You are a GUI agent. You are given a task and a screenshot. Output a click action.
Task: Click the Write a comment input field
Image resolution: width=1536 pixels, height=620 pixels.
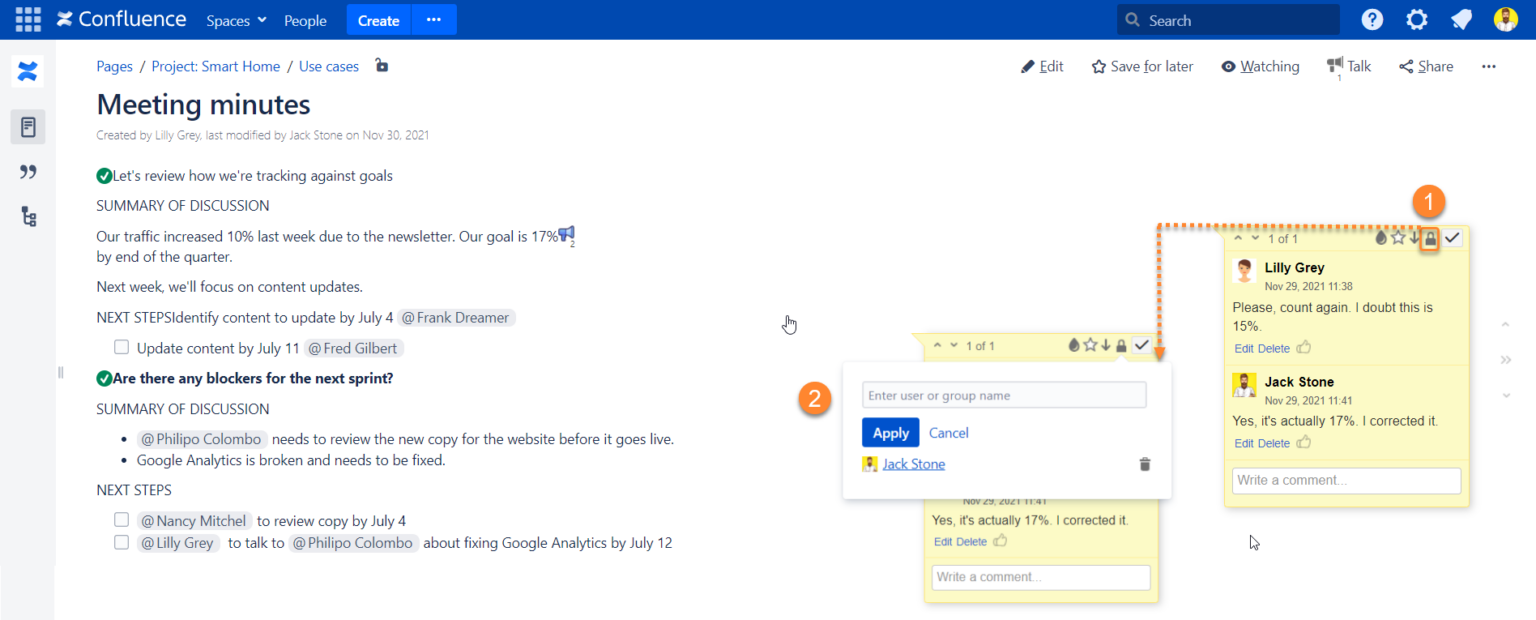pos(1345,480)
